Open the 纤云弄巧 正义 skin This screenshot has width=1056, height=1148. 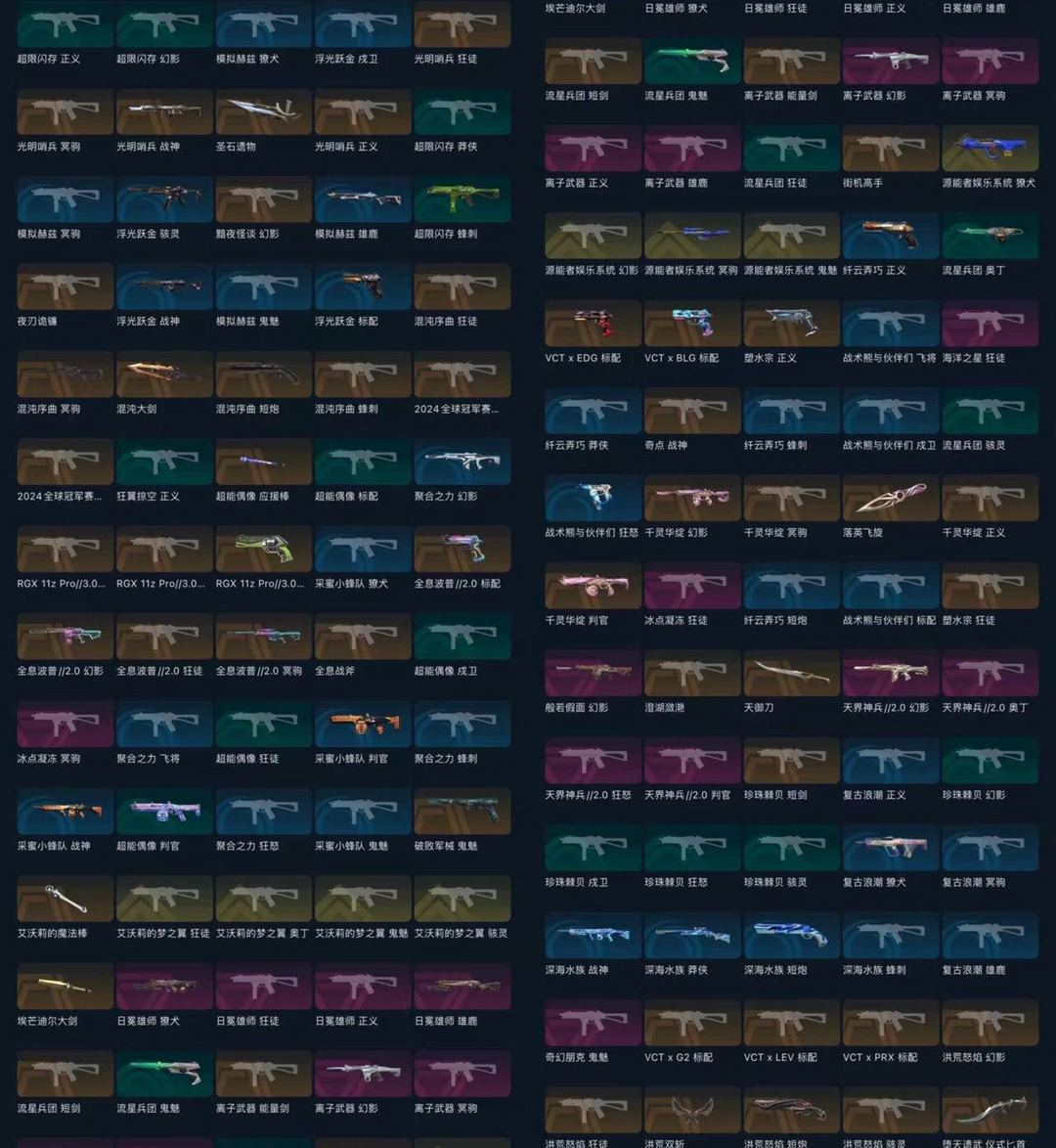point(890,237)
